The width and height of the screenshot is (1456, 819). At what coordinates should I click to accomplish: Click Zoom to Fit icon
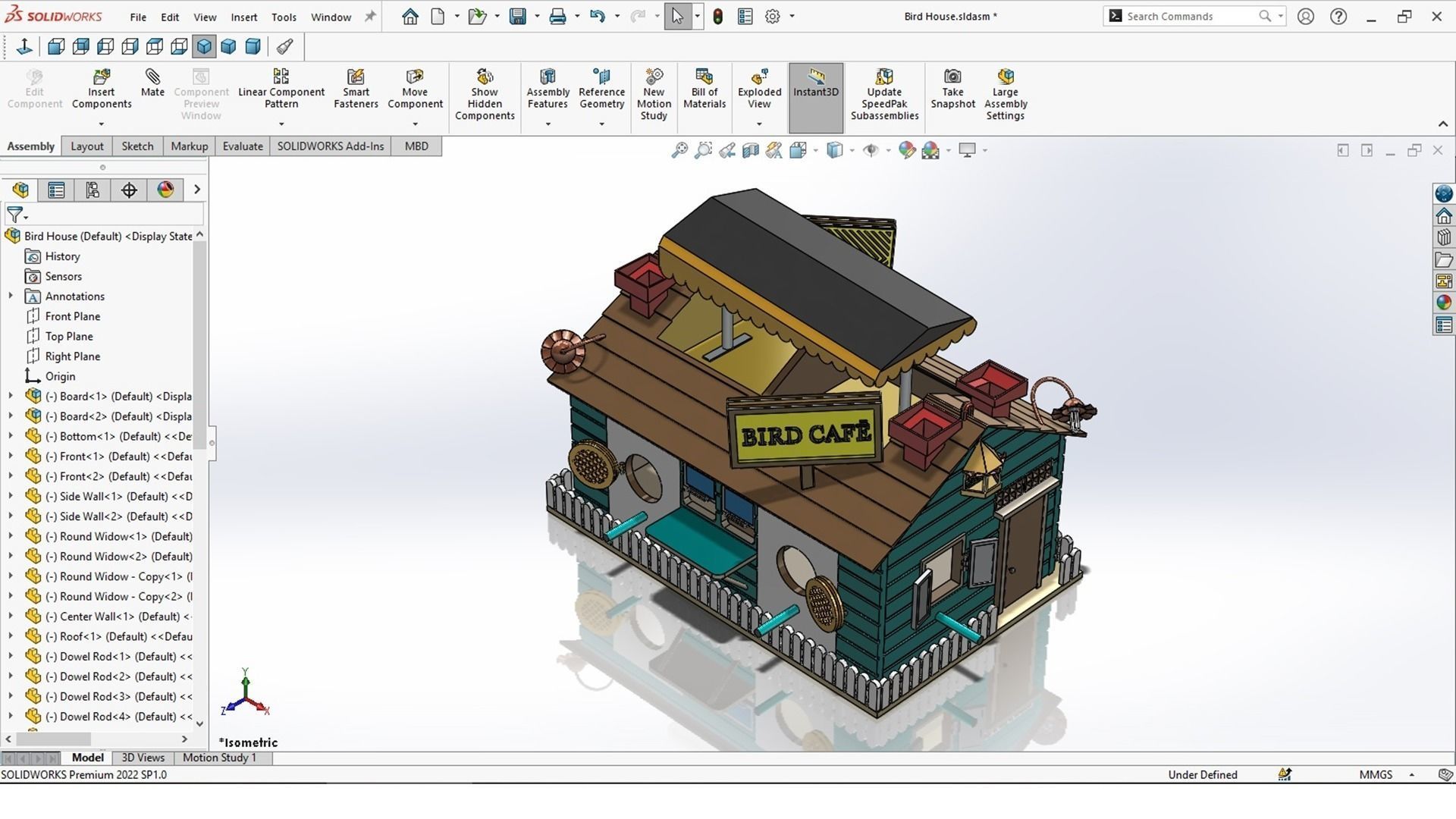(679, 150)
